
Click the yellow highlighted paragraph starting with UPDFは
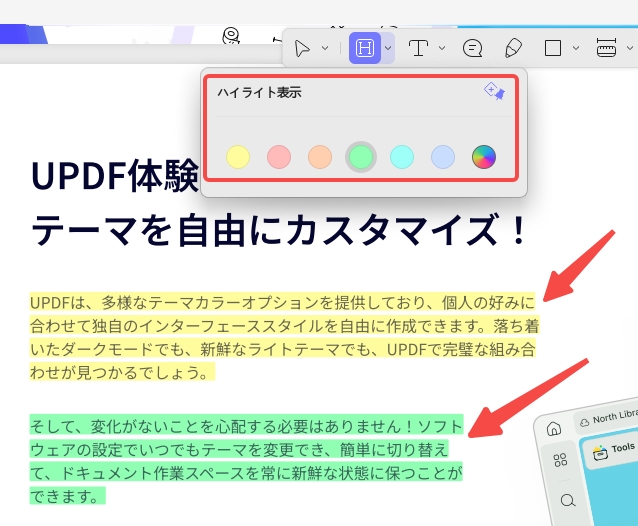click(x=284, y=337)
